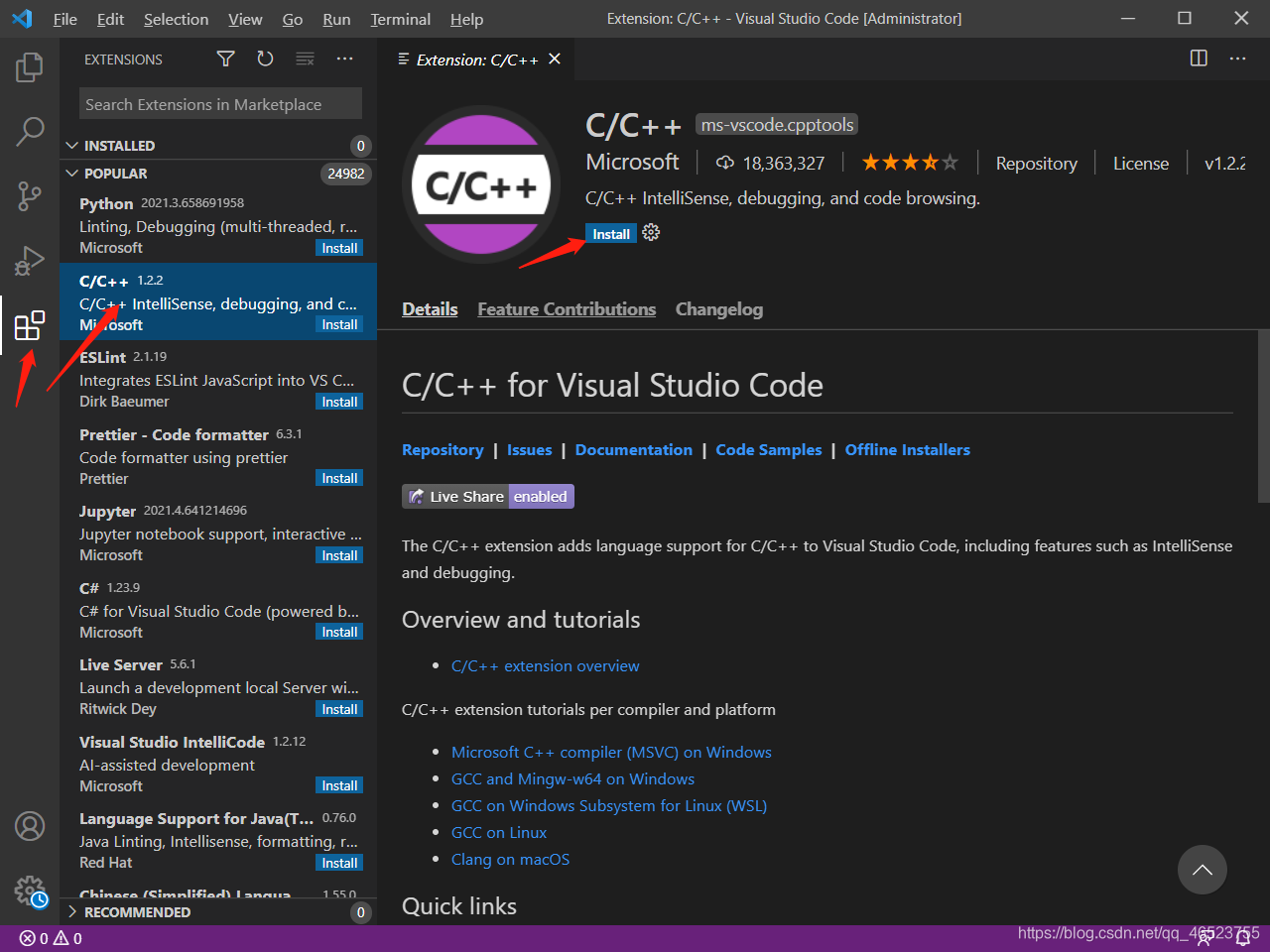Install the ESLint extension
Screen dimensions: 1270x952
(340, 402)
